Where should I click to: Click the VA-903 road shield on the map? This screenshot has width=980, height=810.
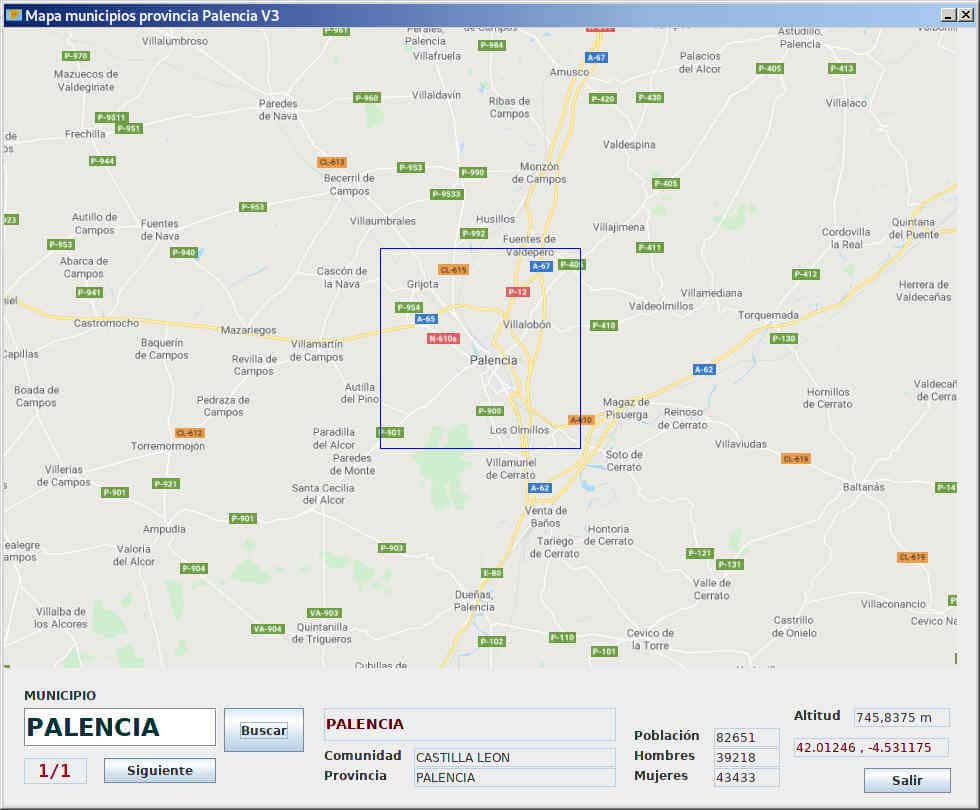coord(324,613)
